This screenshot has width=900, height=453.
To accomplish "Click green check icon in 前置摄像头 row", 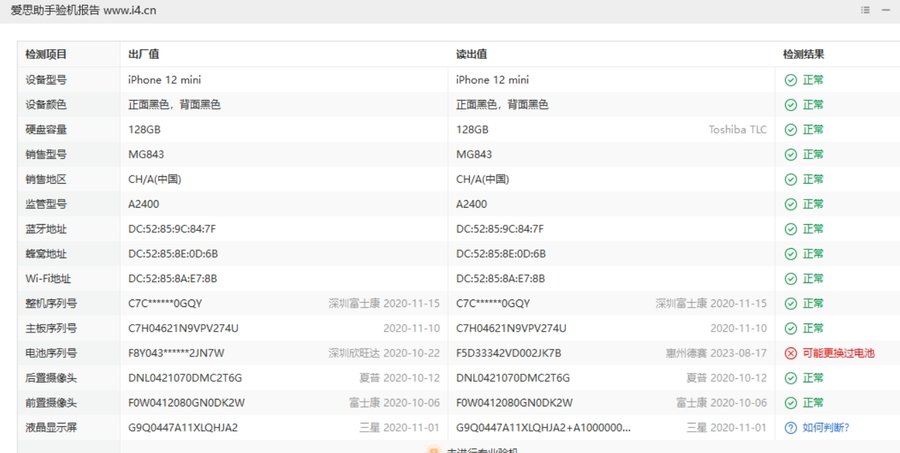I will [790, 402].
